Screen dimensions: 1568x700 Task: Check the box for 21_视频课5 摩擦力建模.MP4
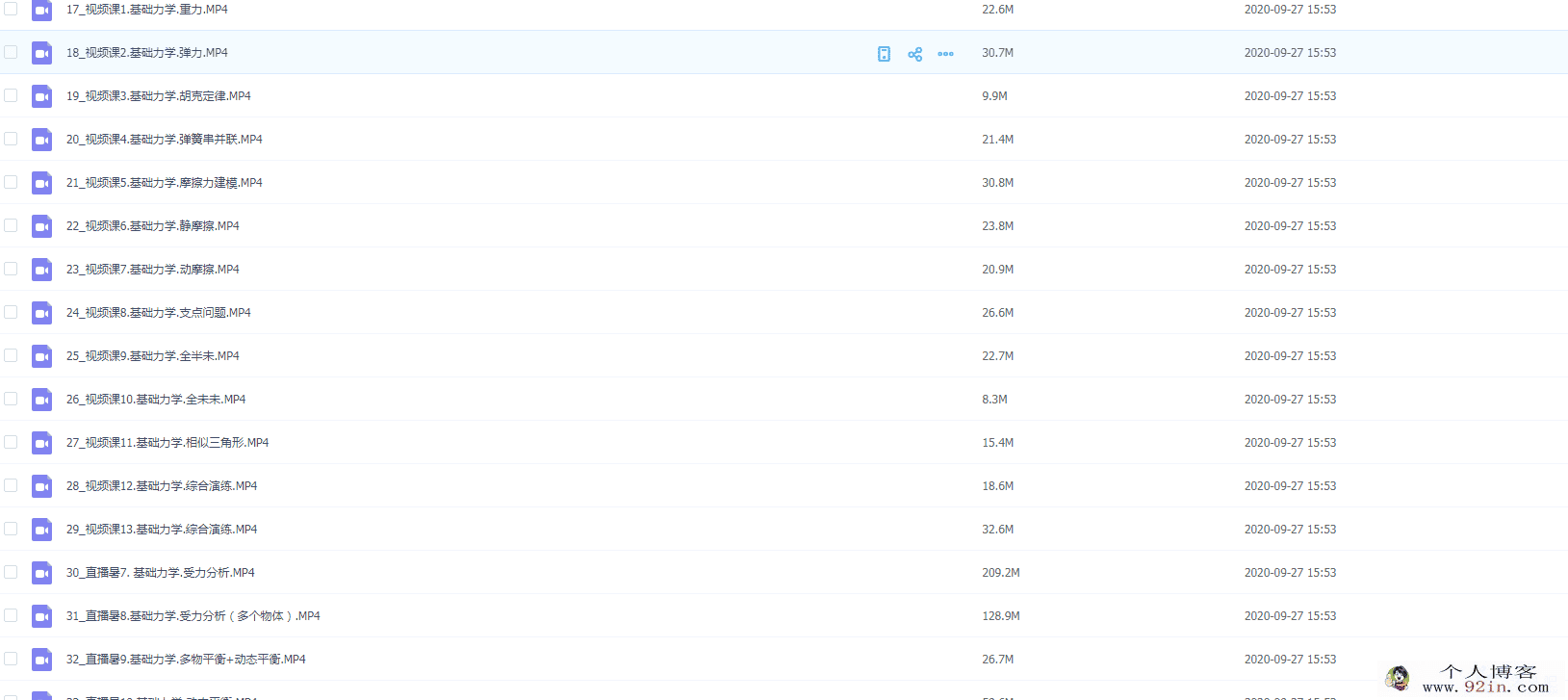coord(11,182)
